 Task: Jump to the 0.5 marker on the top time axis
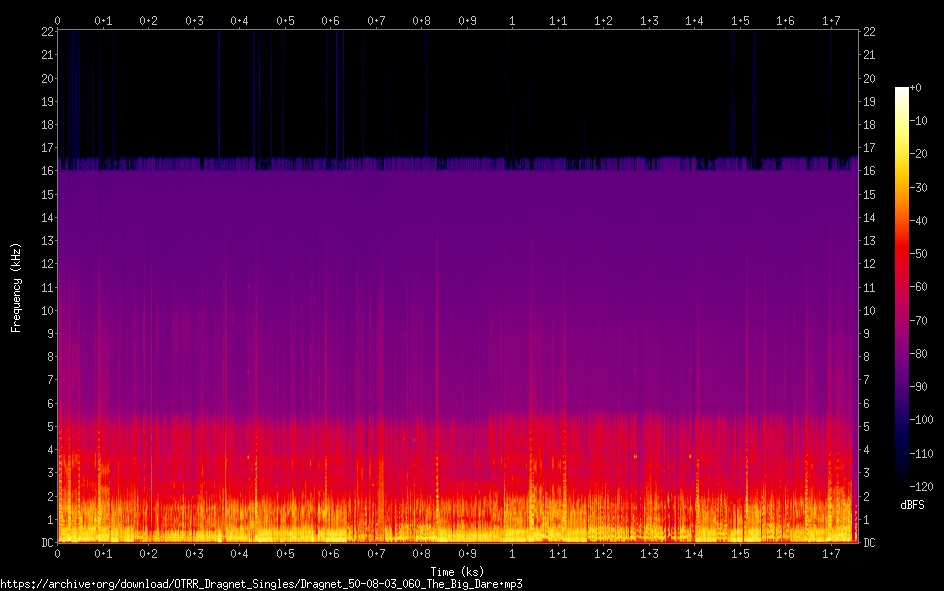click(x=285, y=20)
